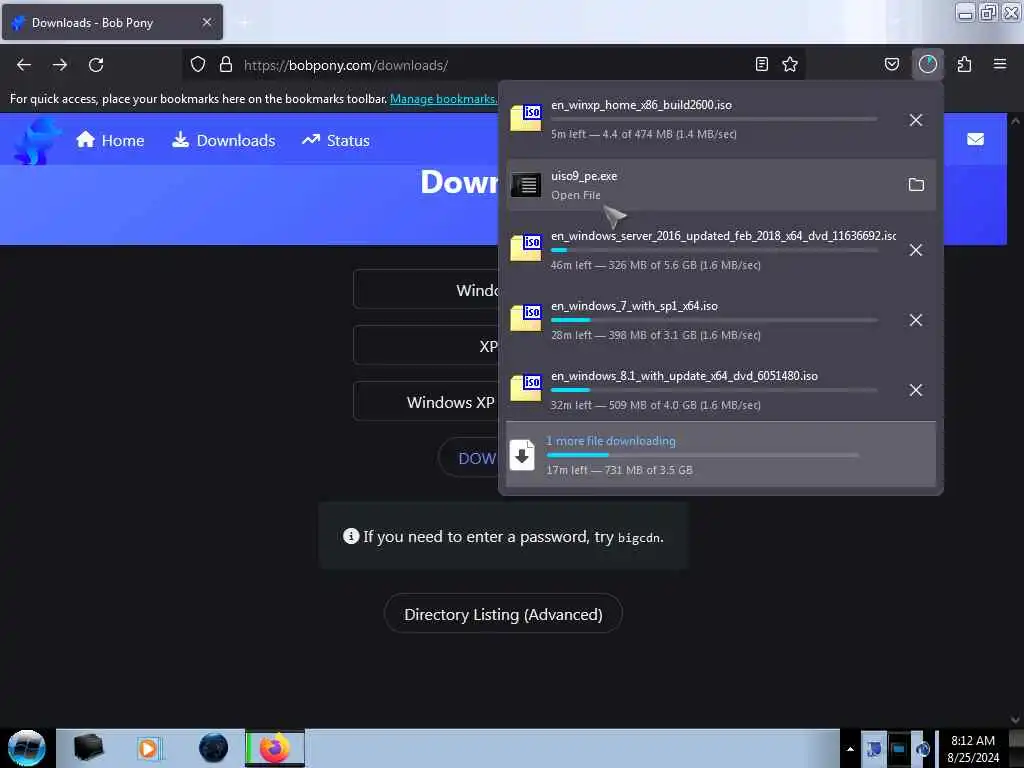
Task: Reload the current page
Action: 96,65
